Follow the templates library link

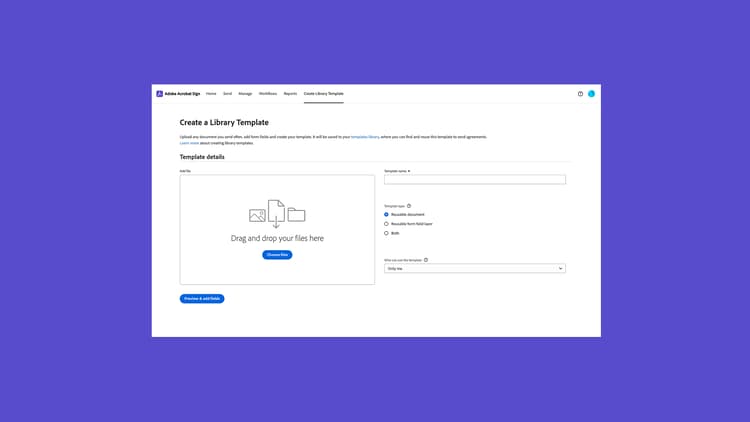coord(365,137)
